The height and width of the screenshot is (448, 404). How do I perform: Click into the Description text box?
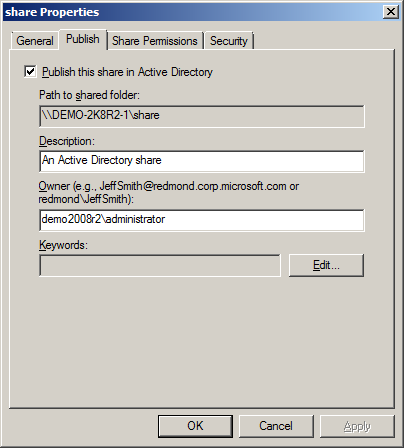point(202,161)
